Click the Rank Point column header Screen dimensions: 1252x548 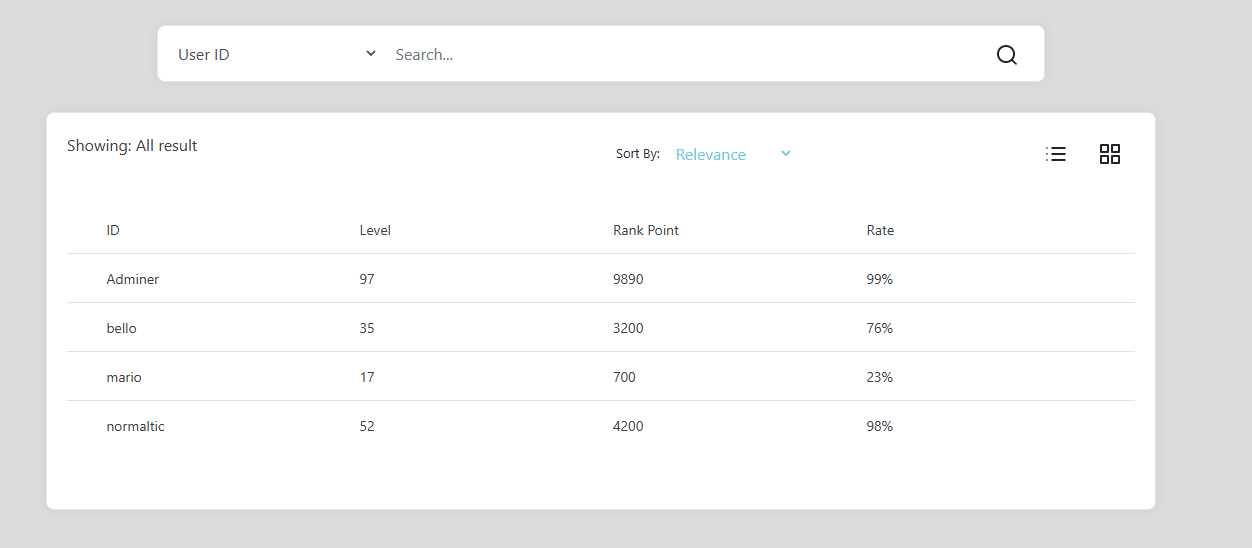646,230
